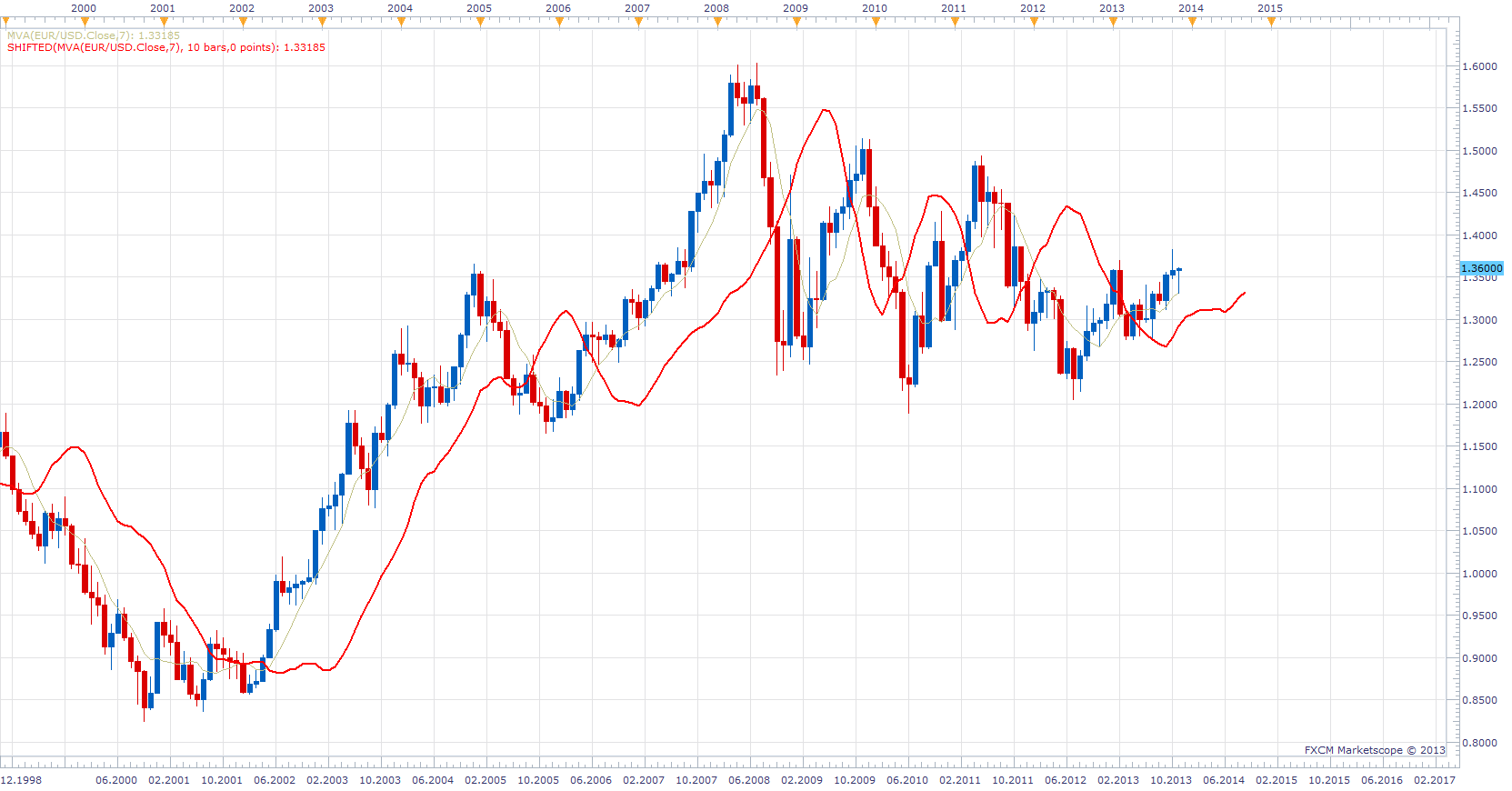Click the orange triangle under 2004
This screenshot has width=1512, height=791.
pyautogui.click(x=401, y=22)
